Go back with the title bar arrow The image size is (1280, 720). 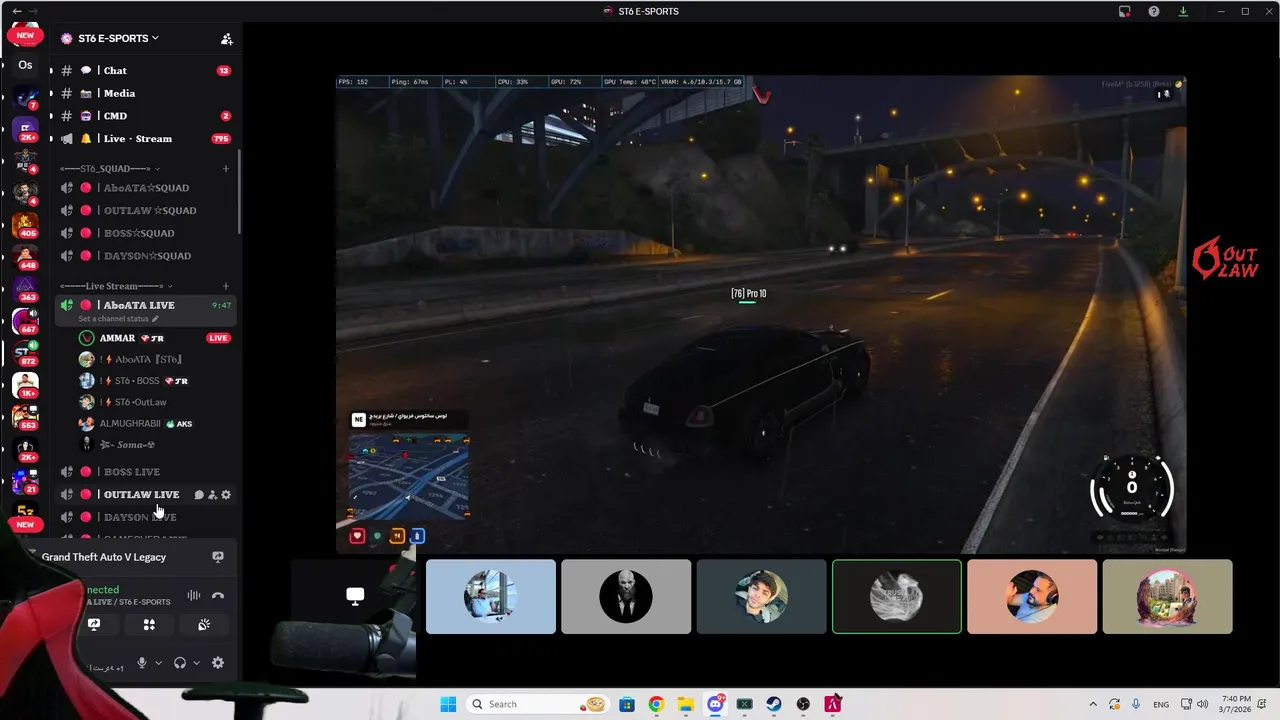[x=16, y=11]
